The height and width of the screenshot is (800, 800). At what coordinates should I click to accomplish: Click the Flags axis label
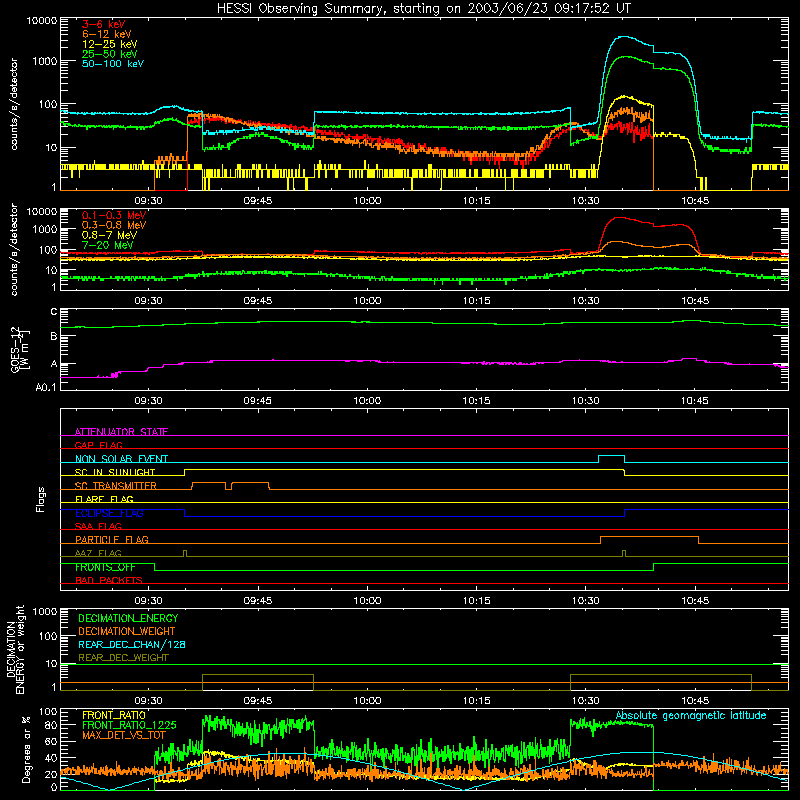41,499
